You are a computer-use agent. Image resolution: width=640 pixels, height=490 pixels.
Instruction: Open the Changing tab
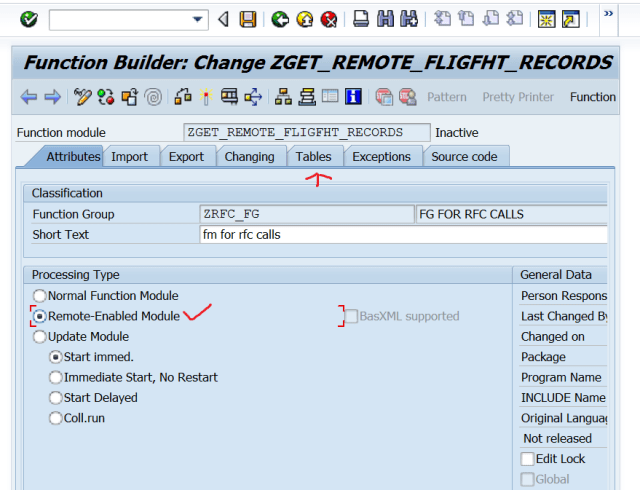[x=249, y=157]
